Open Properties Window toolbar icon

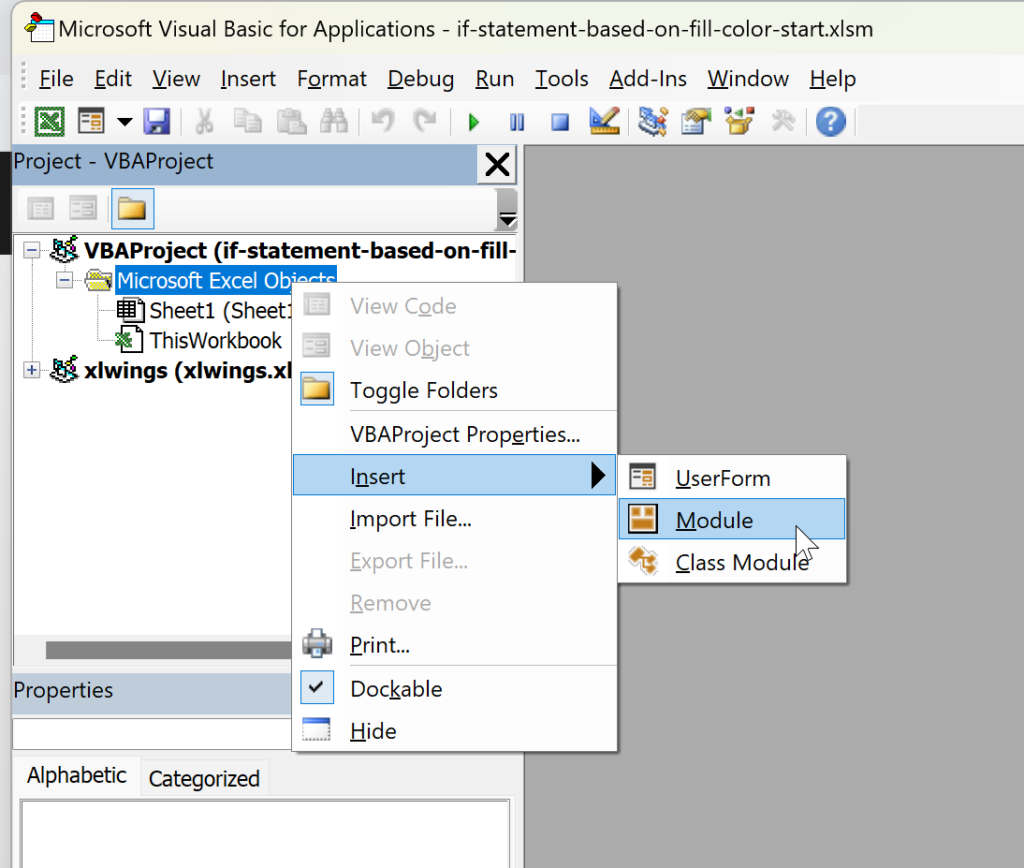click(696, 121)
